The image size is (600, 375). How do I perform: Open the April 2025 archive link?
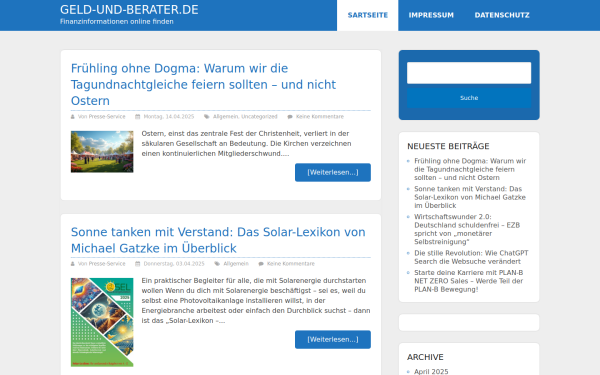[431, 372]
